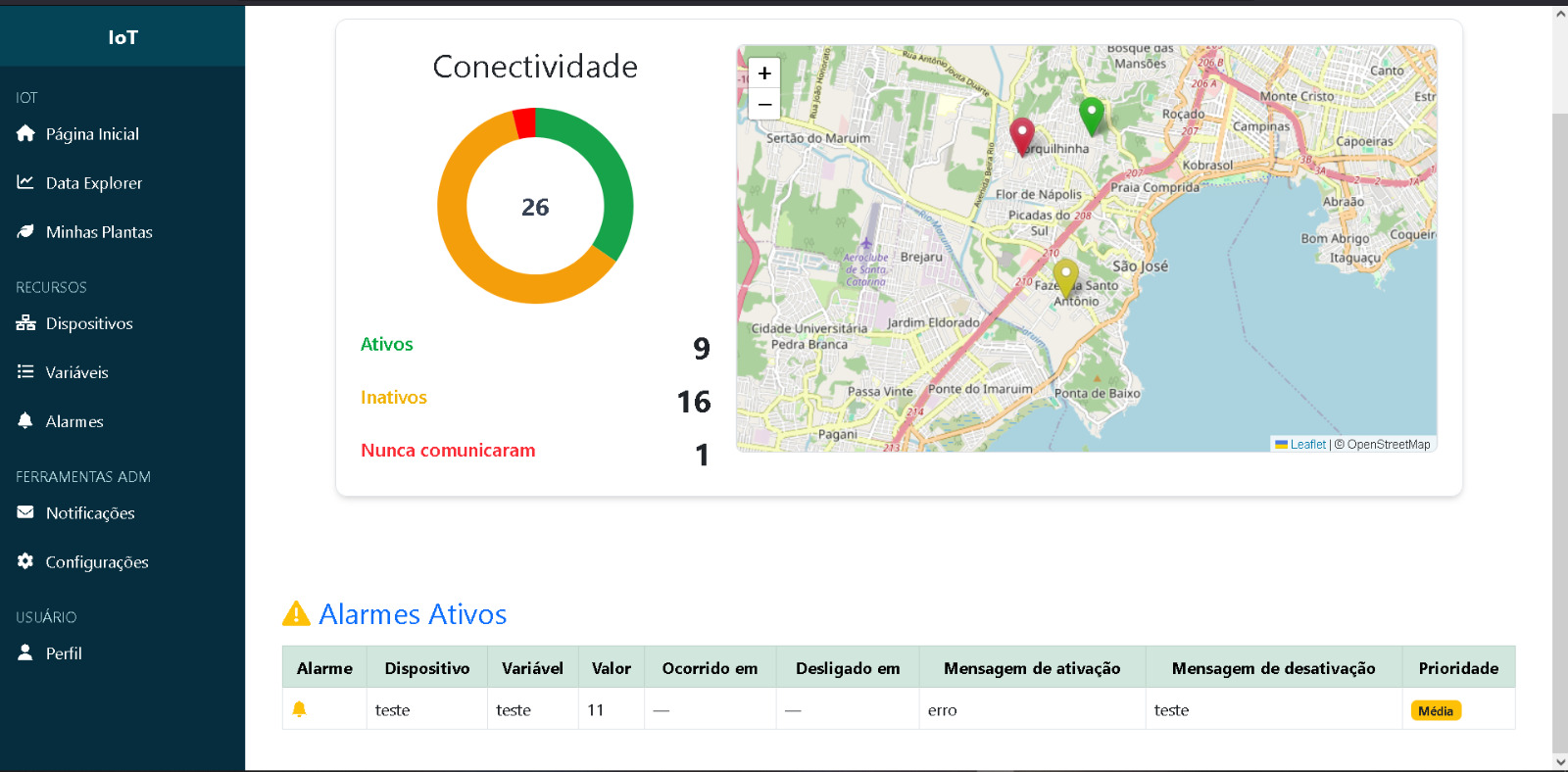Click the IoT brand header
Screen dimensions: 1568x772
pos(122,37)
